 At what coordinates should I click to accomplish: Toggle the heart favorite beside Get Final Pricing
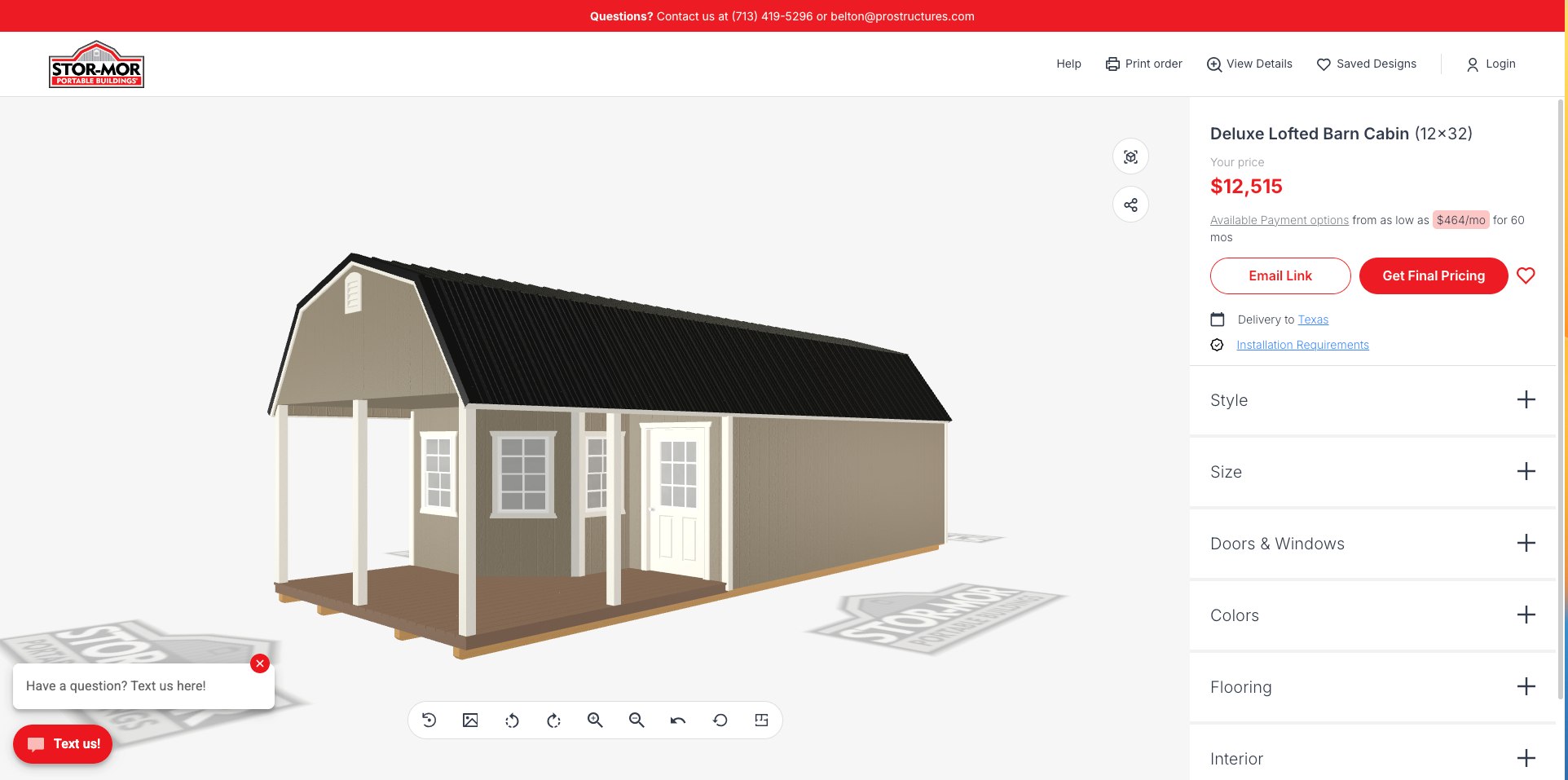coord(1526,276)
